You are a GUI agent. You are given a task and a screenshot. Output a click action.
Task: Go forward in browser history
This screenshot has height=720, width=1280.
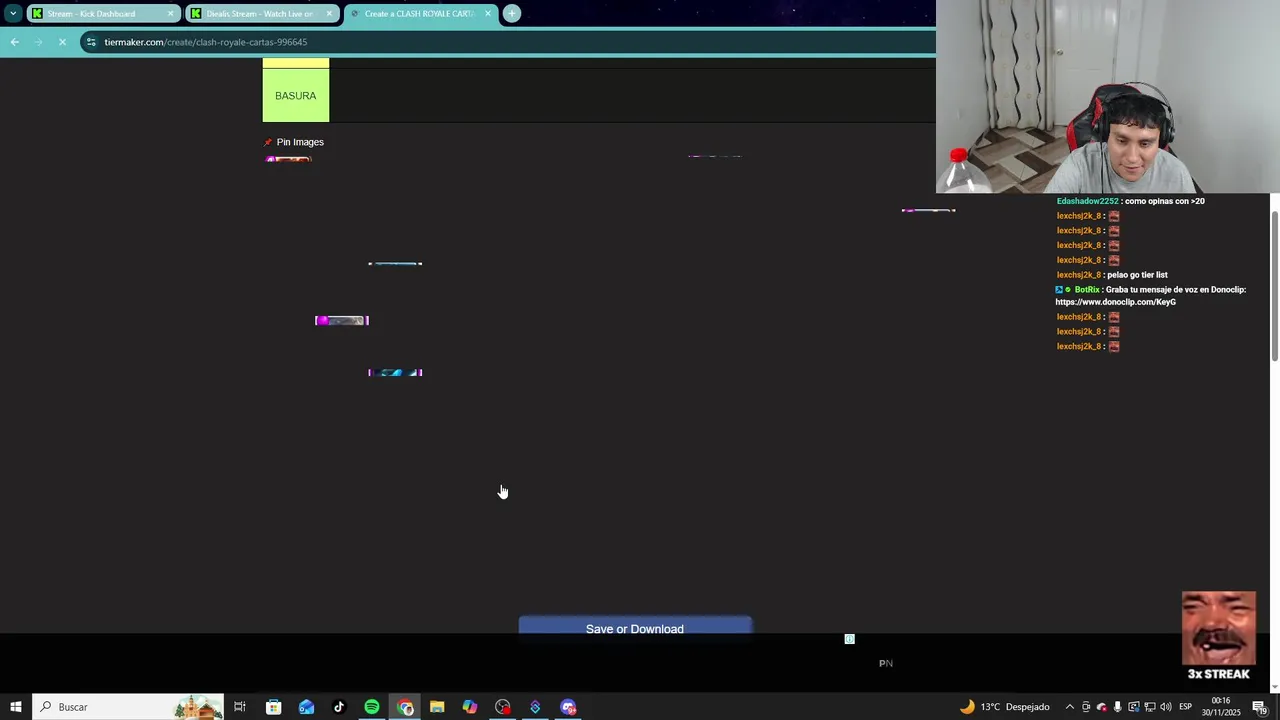(38, 42)
